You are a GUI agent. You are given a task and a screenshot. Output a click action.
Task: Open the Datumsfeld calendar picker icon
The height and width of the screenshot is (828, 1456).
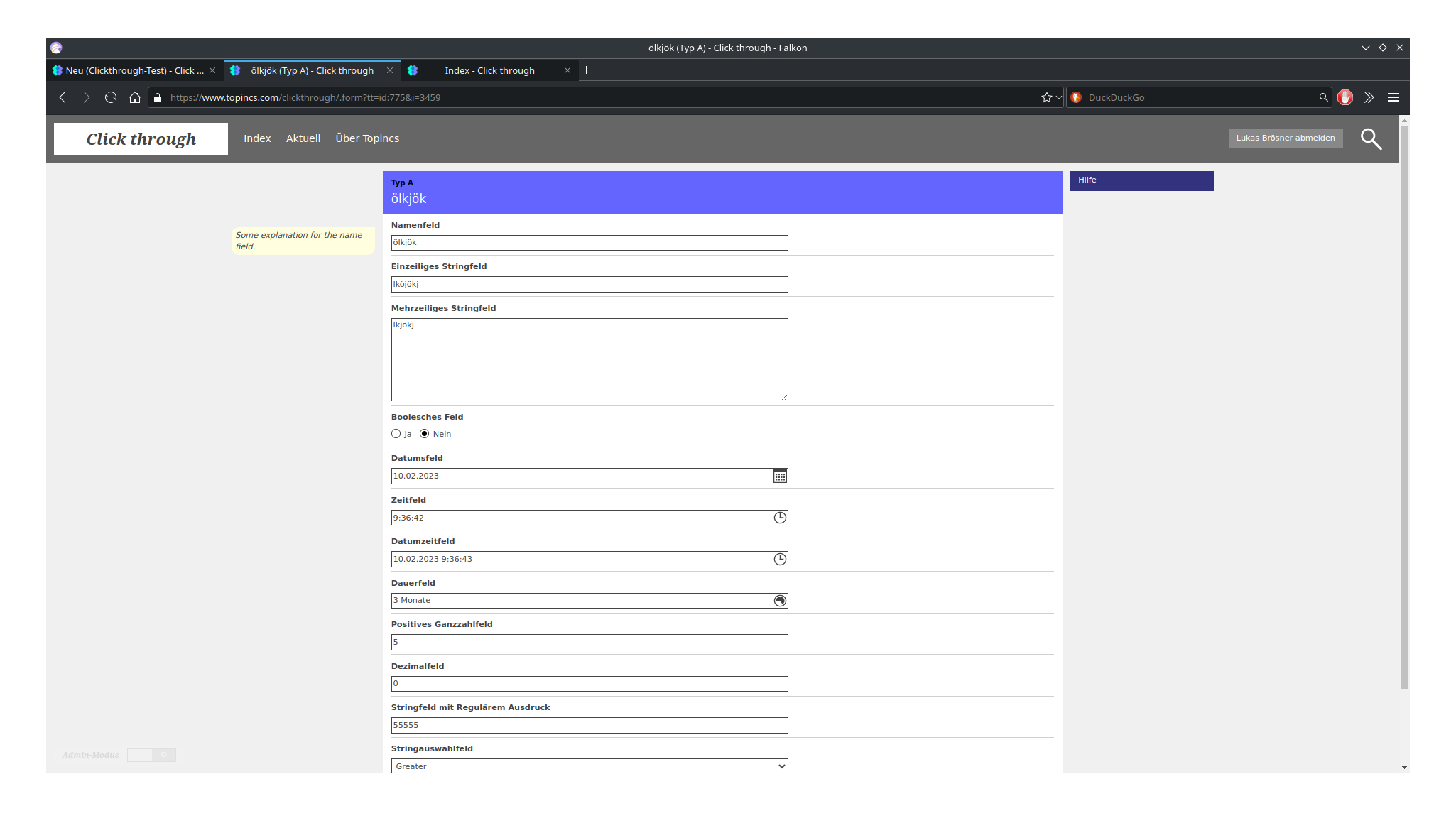[x=780, y=476]
